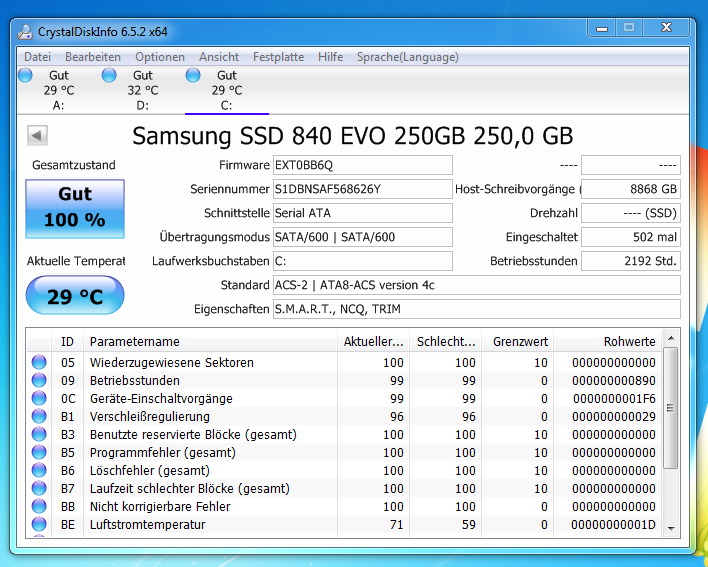This screenshot has width=708, height=567.
Task: Click the previous disk arrow button
Action: tap(37, 135)
